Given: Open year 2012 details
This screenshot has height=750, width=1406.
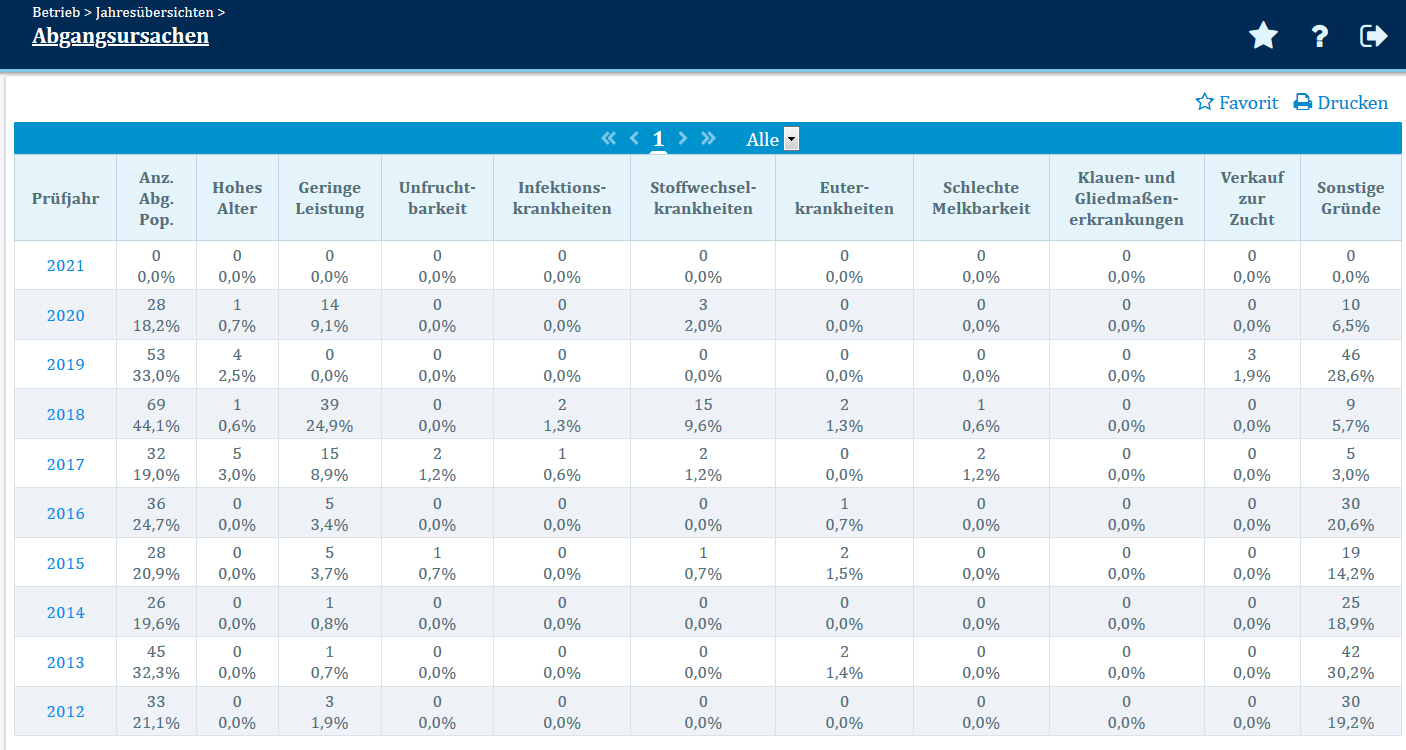Looking at the screenshot, I should coord(66,712).
